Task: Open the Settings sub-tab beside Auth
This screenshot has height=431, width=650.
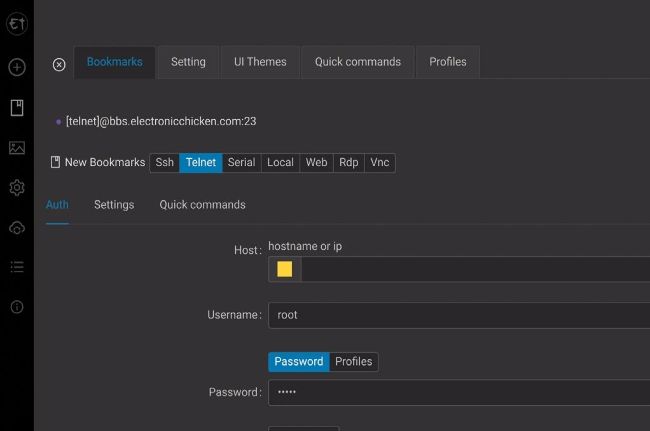Action: click(x=114, y=205)
